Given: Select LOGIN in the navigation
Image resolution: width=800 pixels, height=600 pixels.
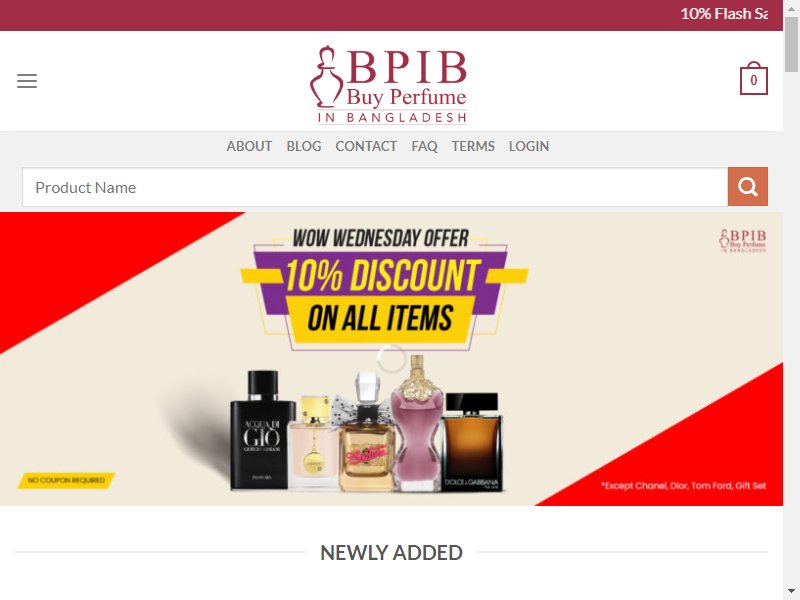Looking at the screenshot, I should [529, 146].
